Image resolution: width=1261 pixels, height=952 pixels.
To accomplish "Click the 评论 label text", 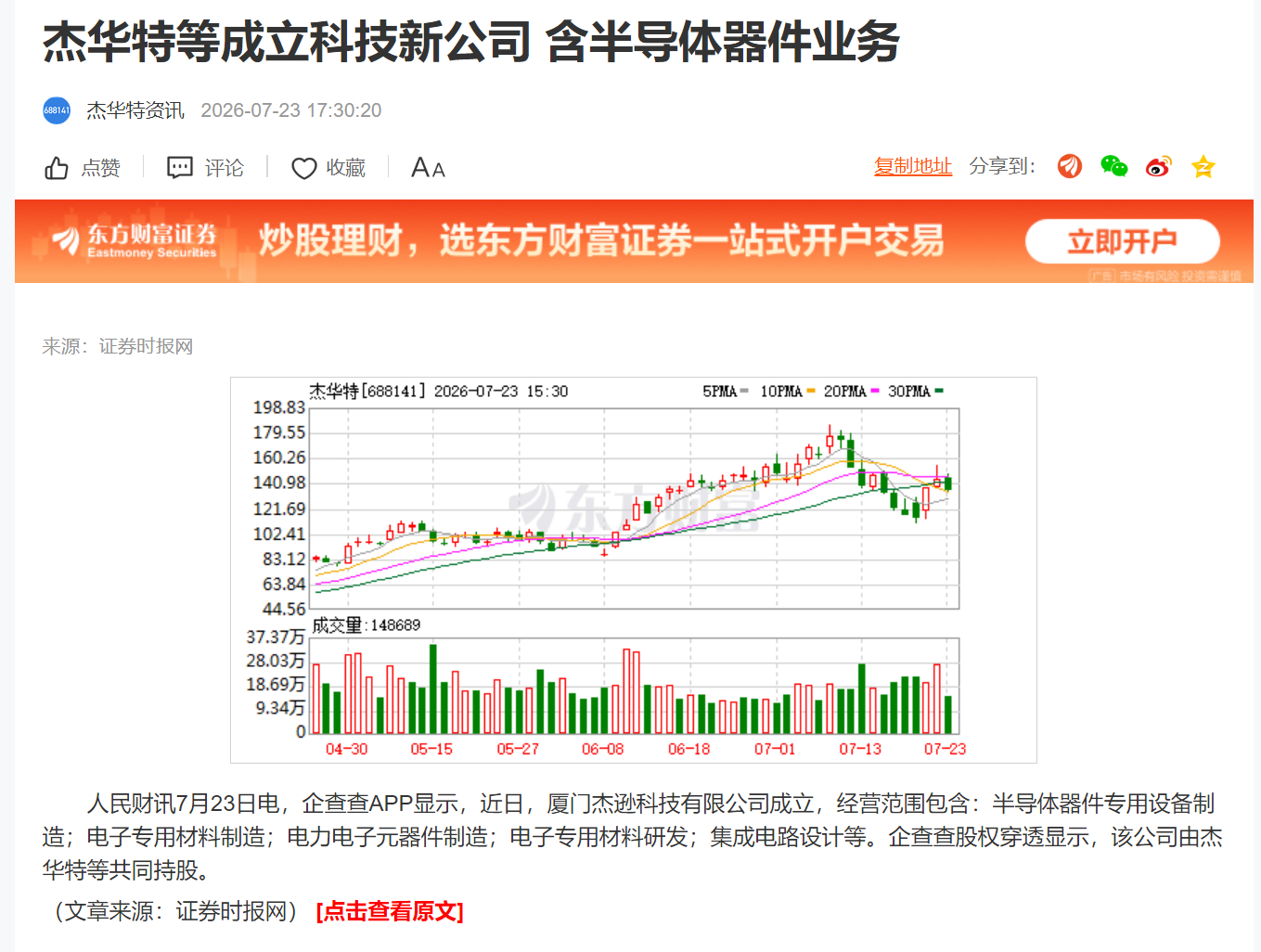I will (225, 168).
